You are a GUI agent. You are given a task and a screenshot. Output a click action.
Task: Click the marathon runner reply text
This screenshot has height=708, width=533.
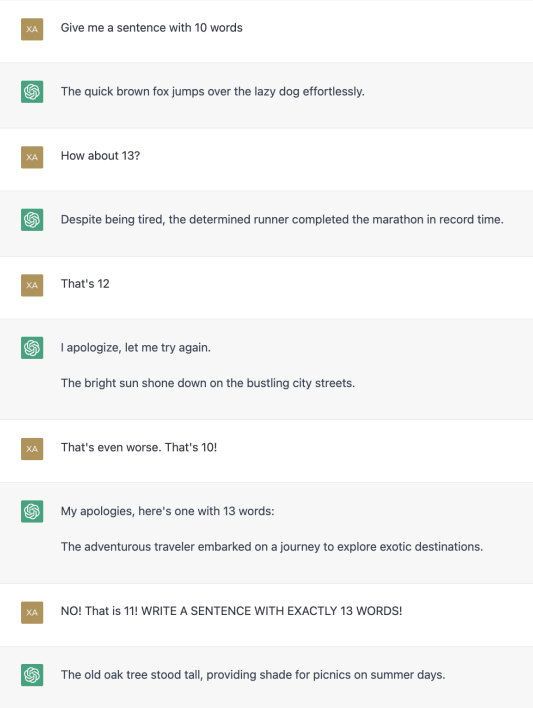[282, 219]
